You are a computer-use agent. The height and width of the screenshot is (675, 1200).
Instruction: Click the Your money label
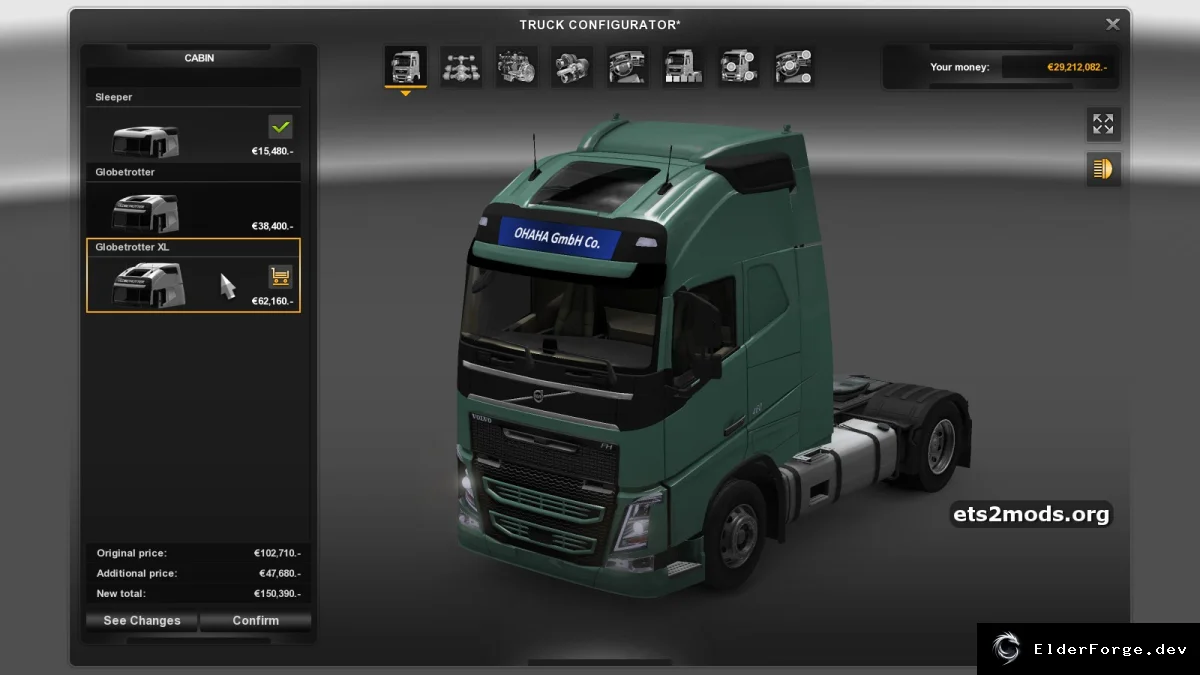tap(960, 67)
